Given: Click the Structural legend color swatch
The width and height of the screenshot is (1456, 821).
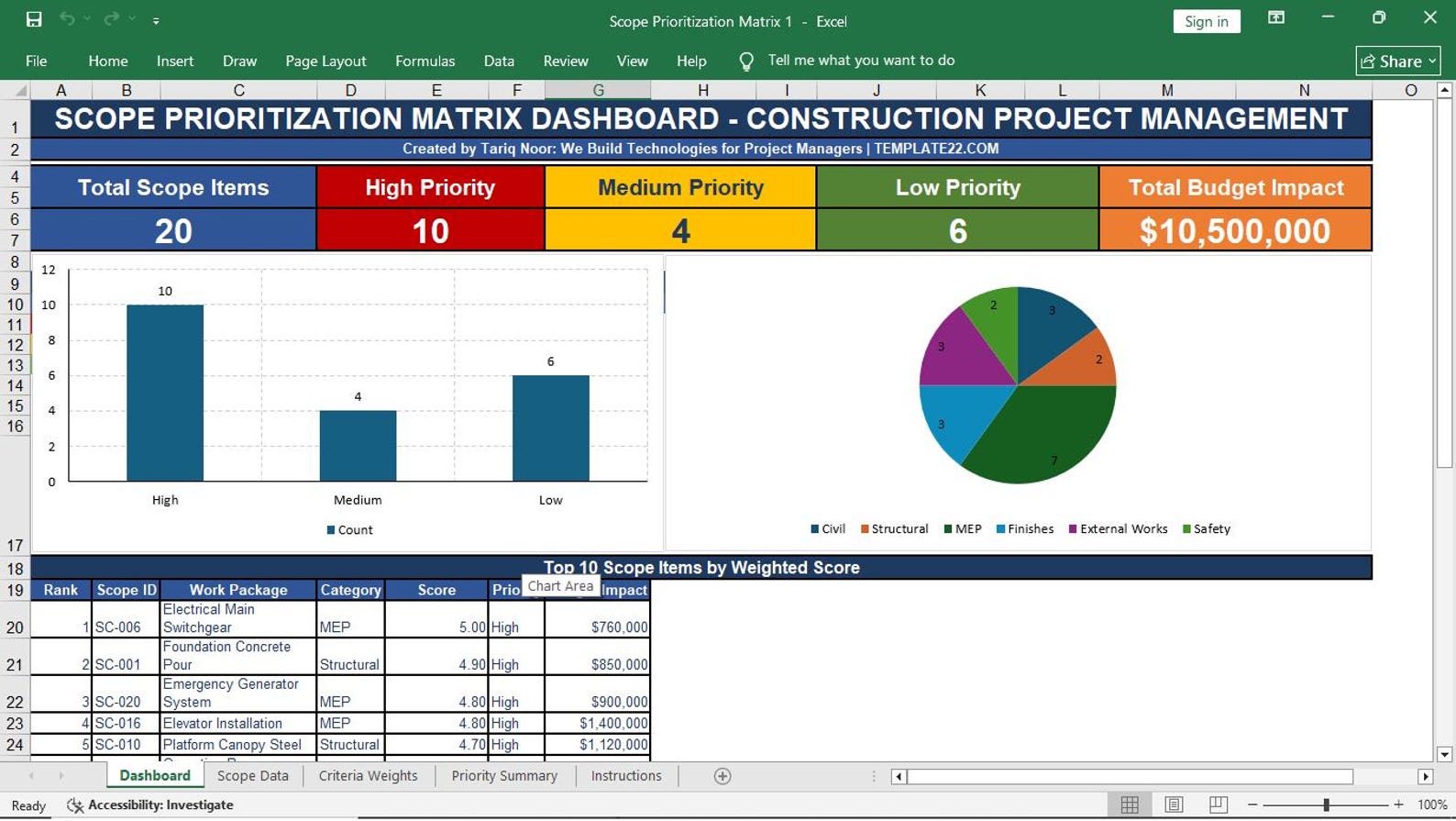Looking at the screenshot, I should [x=864, y=529].
